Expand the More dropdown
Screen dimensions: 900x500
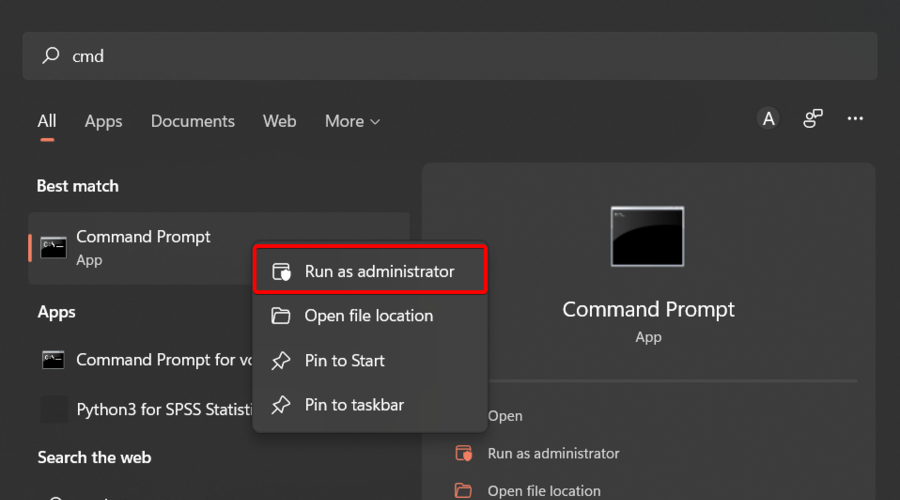click(x=352, y=121)
